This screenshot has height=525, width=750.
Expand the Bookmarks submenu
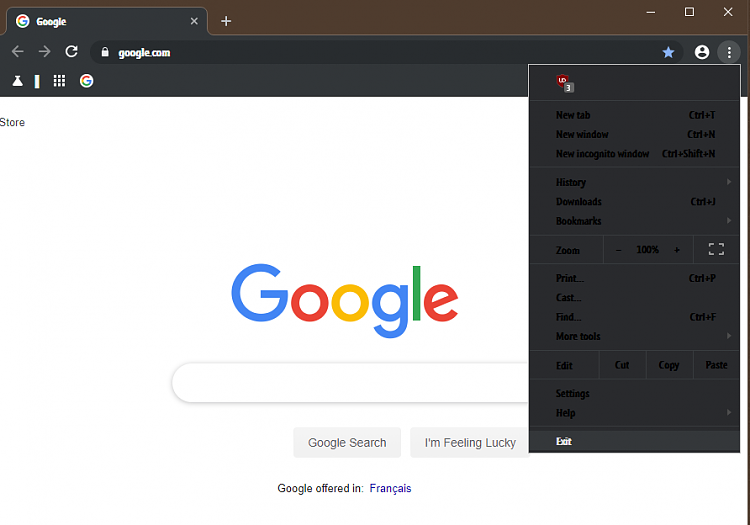(635, 221)
